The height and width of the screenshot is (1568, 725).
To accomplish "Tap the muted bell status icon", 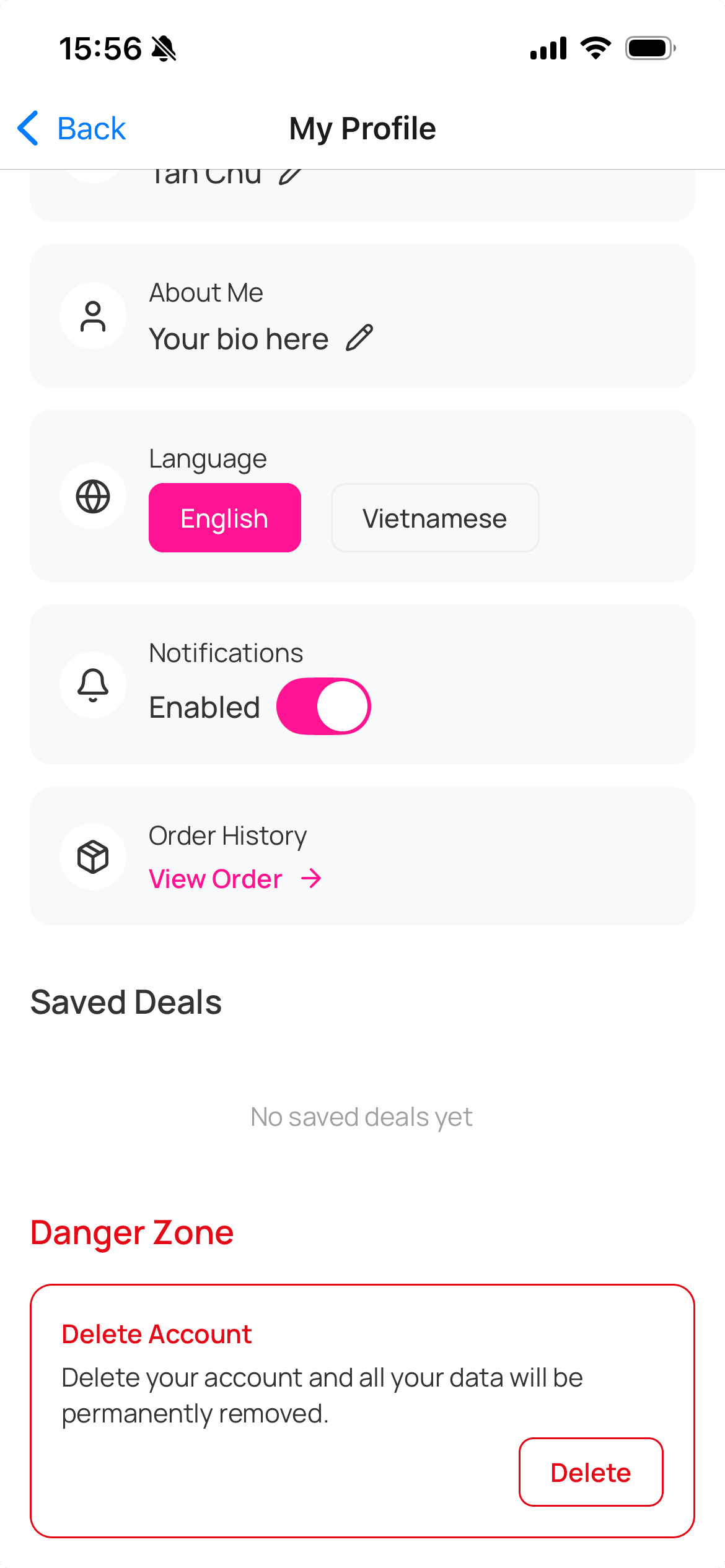I will [164, 48].
